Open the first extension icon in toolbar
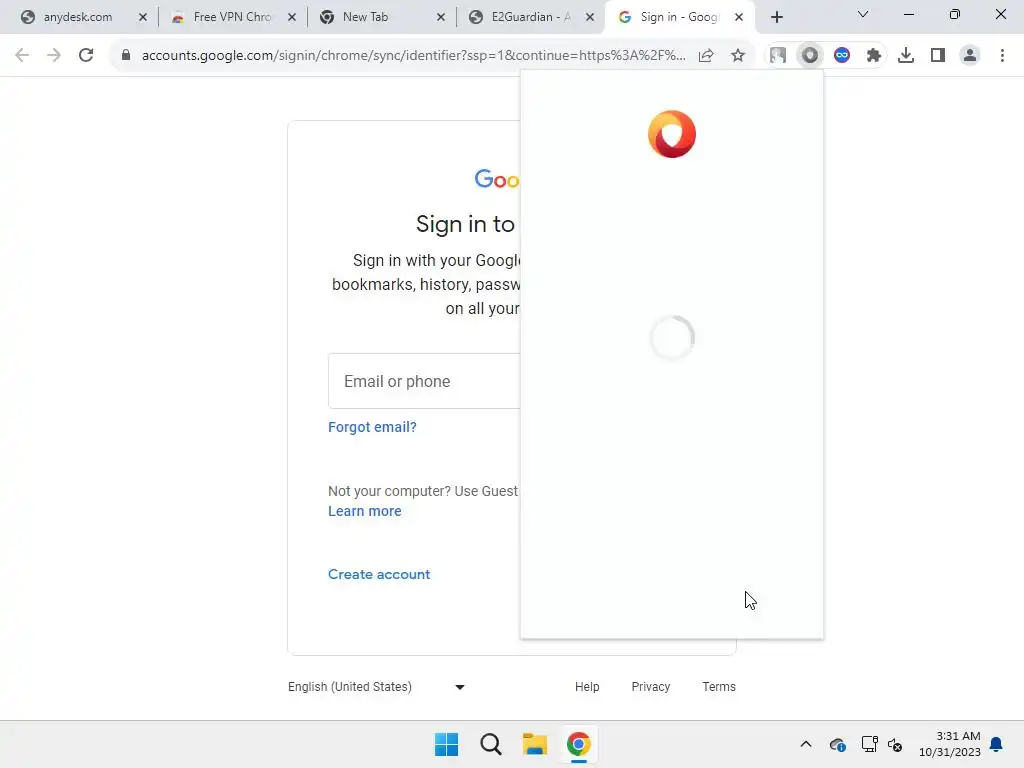This screenshot has width=1024, height=768. tap(777, 56)
